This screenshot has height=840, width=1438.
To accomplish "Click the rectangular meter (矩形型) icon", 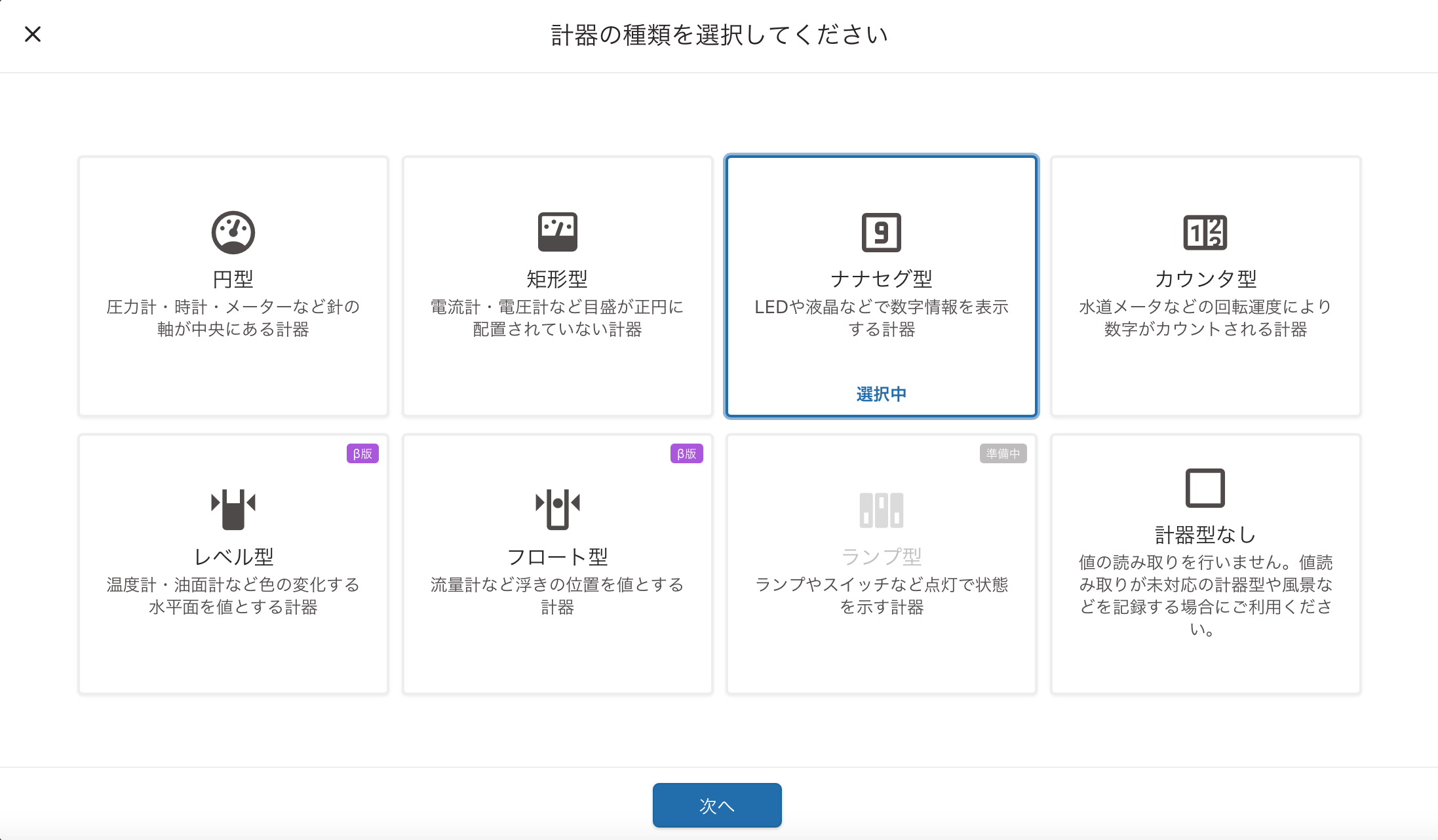I will (x=557, y=232).
